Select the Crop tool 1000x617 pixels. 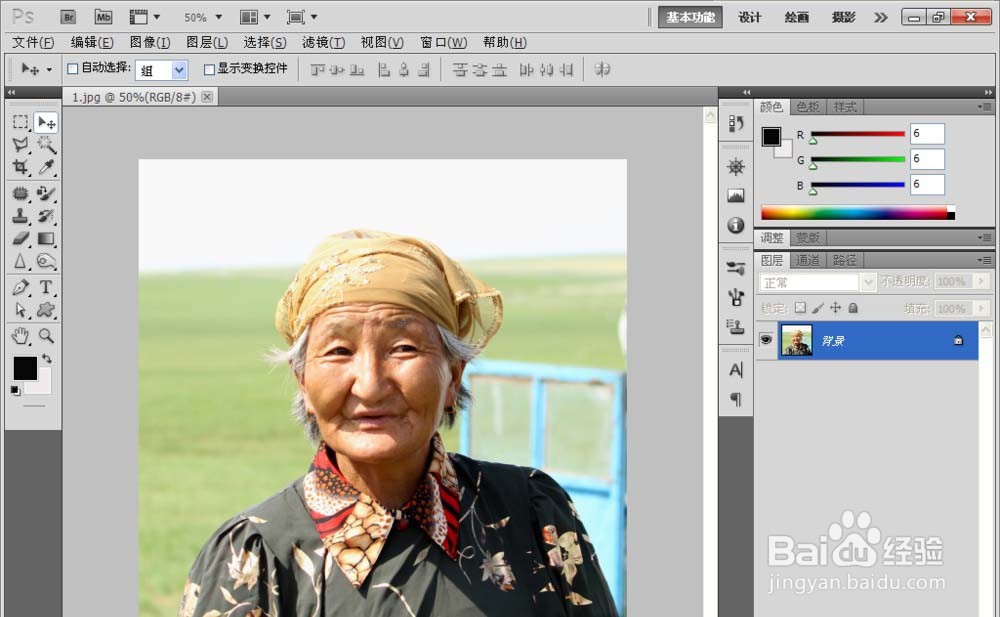pos(20,167)
